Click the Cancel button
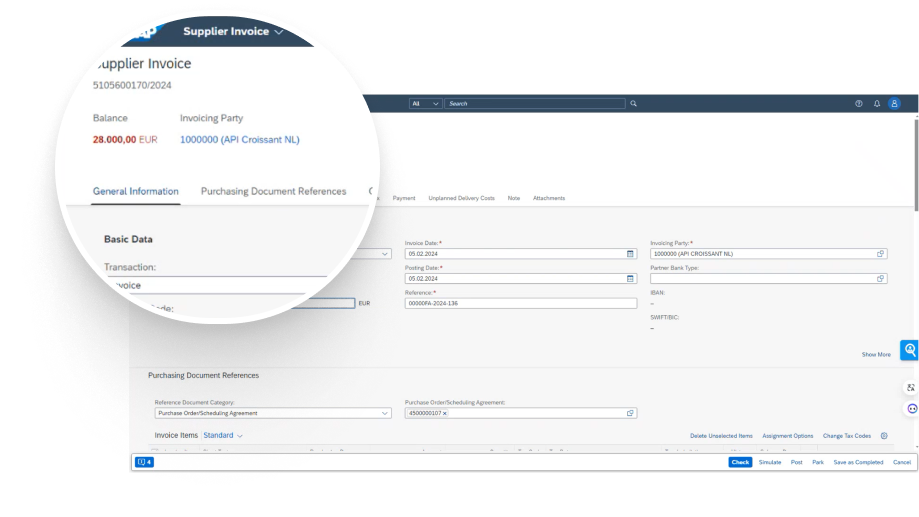This screenshot has width=919, height=517. [902, 462]
